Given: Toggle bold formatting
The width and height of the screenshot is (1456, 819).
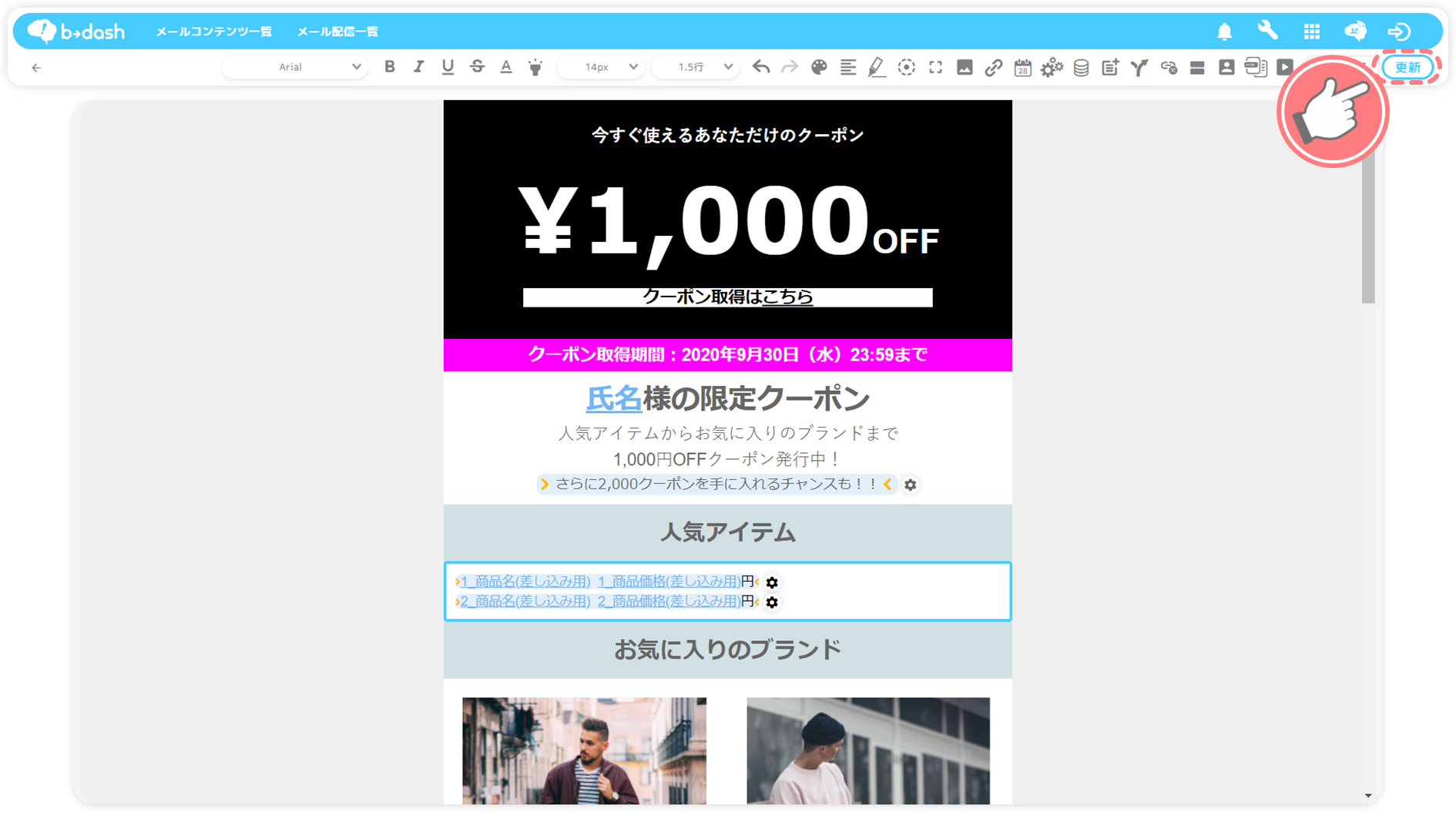Looking at the screenshot, I should [x=390, y=67].
